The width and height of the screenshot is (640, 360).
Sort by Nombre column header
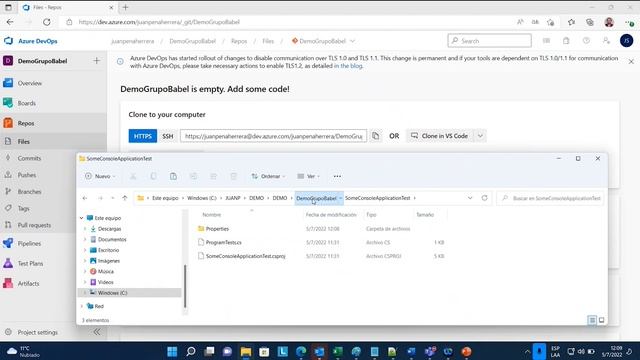tap(212, 215)
